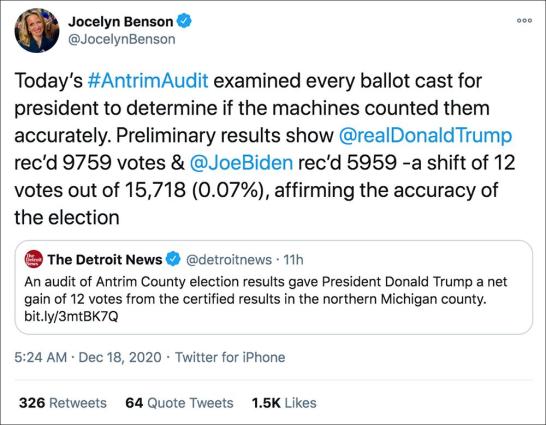The image size is (546, 425).
Task: Click the Jocelyn Benson display name
Action: point(120,22)
